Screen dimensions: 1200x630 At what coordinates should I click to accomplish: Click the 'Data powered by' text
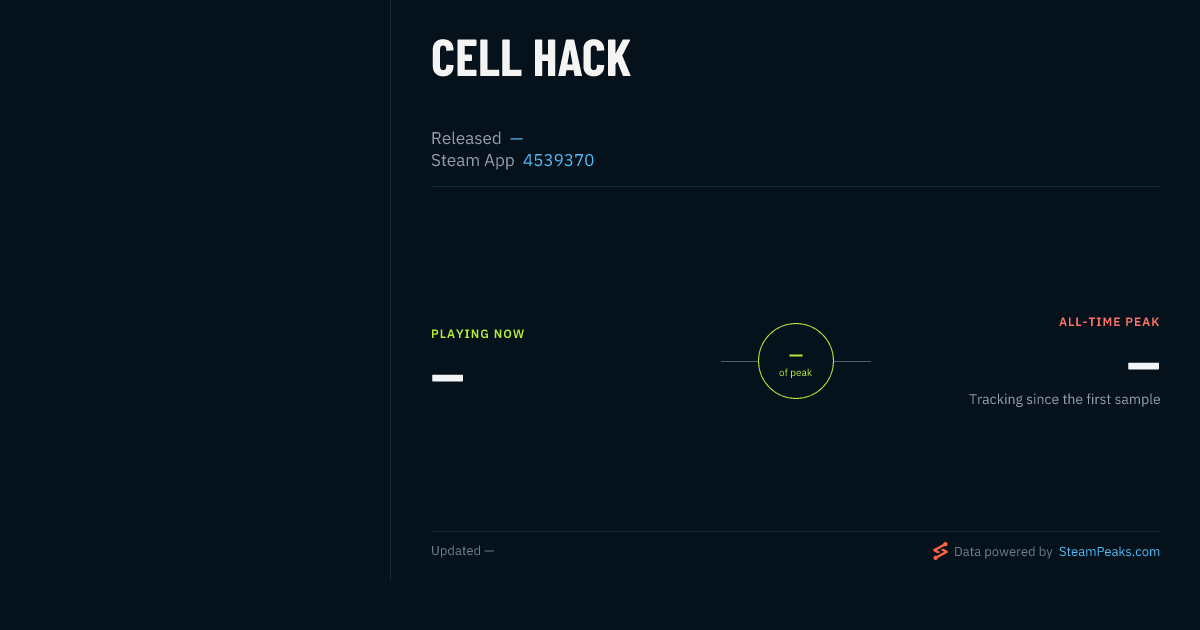[x=1003, y=551]
